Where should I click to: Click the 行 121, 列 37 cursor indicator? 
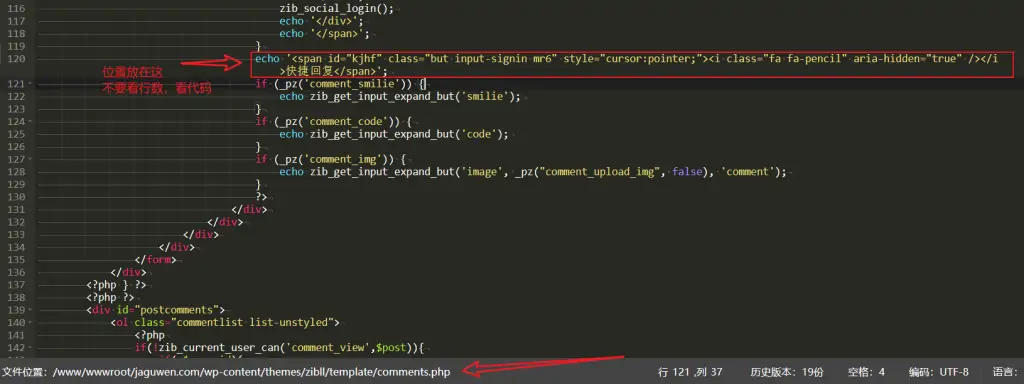click(690, 372)
